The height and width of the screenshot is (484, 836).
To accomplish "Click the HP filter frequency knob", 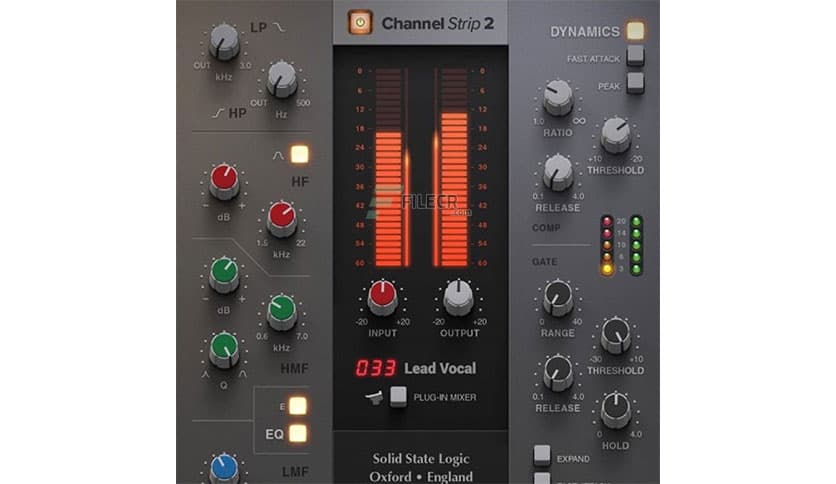I will pos(282,80).
